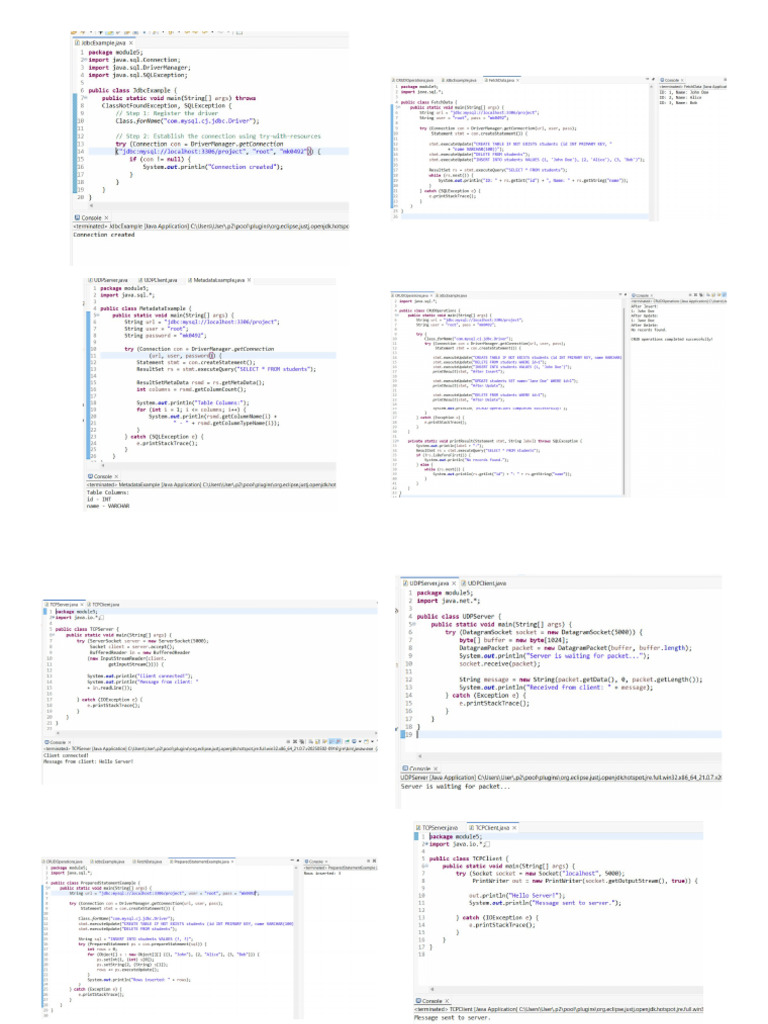
Task: Close Console view showing 'Message sent to server.'
Action: click(x=448, y=1001)
